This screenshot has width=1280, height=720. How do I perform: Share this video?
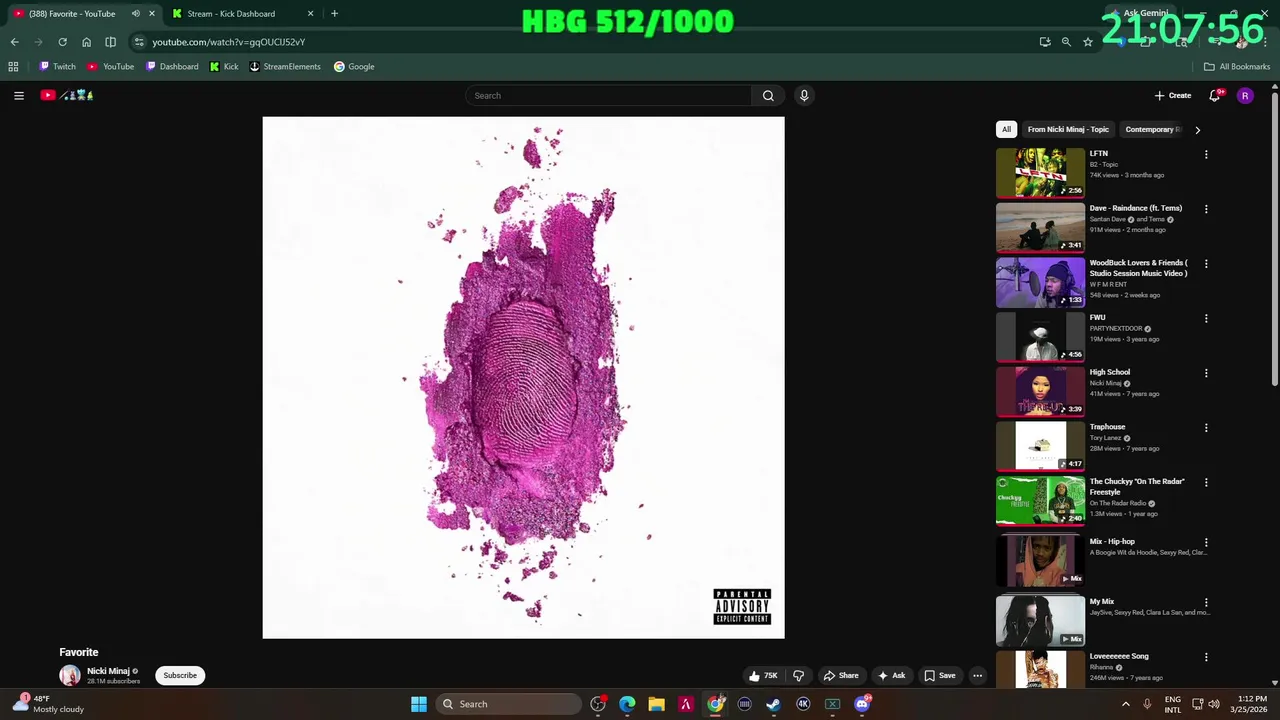(x=841, y=676)
